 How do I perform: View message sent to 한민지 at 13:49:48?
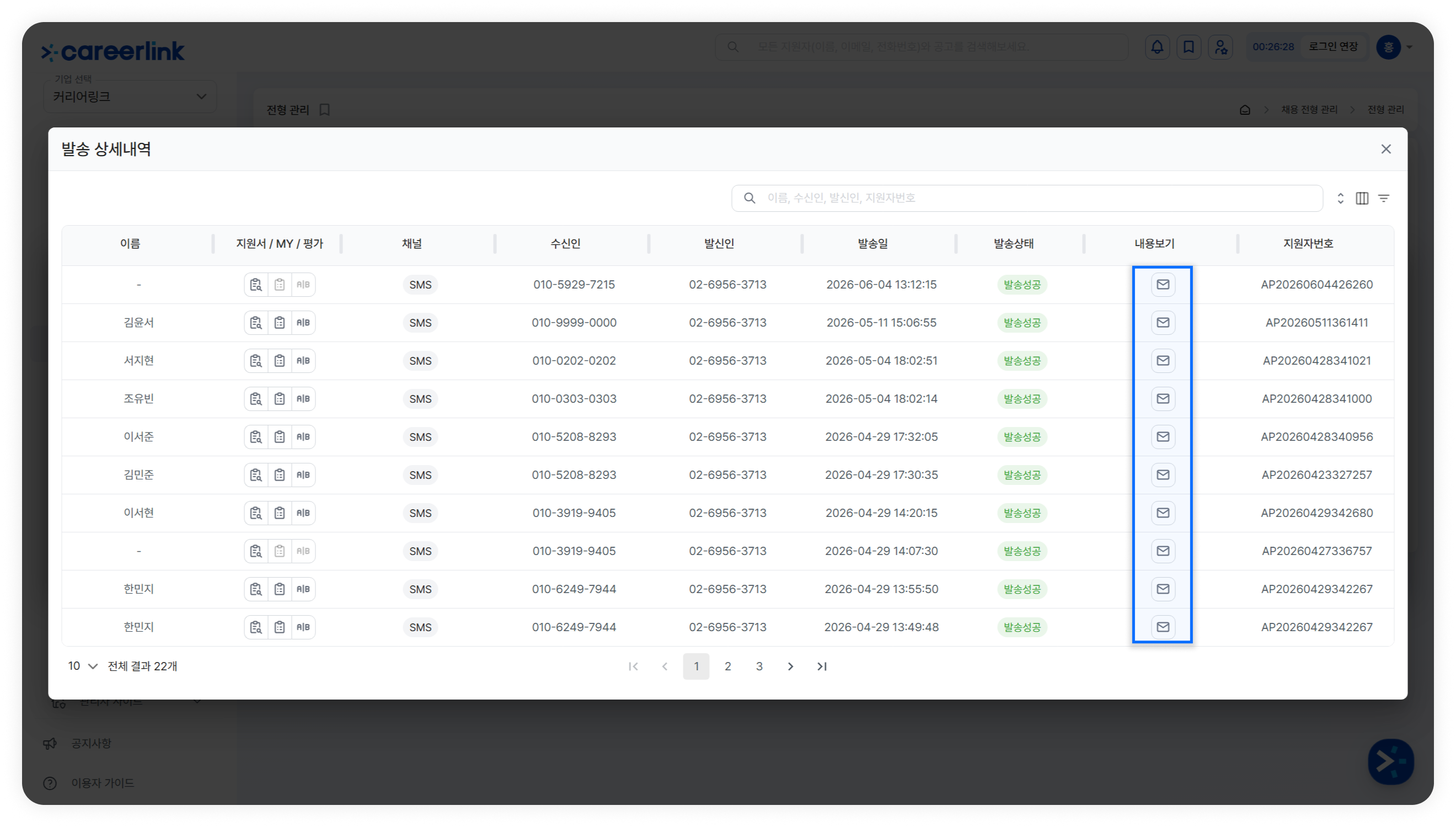click(1163, 627)
